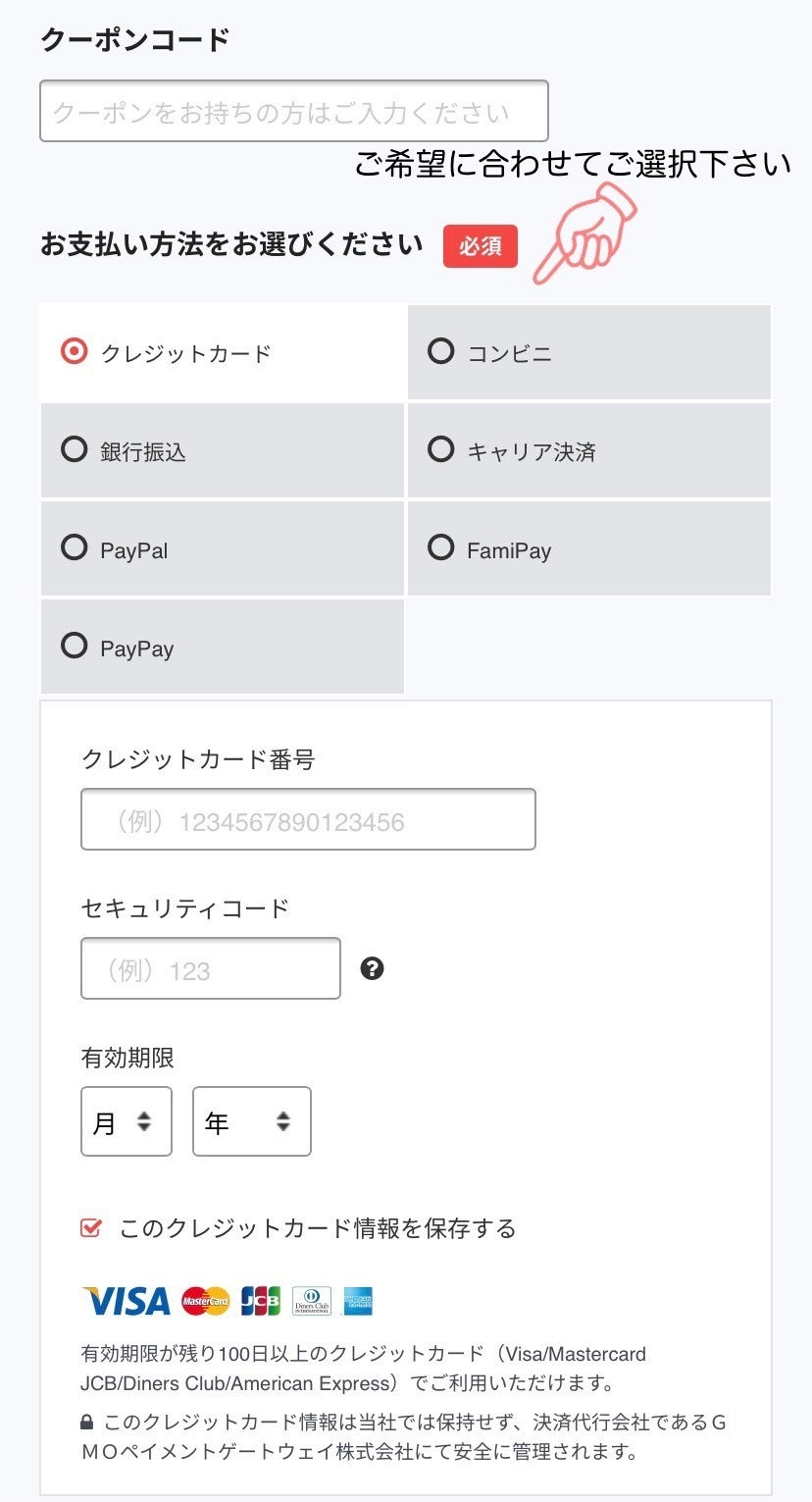The width and height of the screenshot is (812, 1502).
Task: Click the American Express logo
Action: tap(358, 1301)
